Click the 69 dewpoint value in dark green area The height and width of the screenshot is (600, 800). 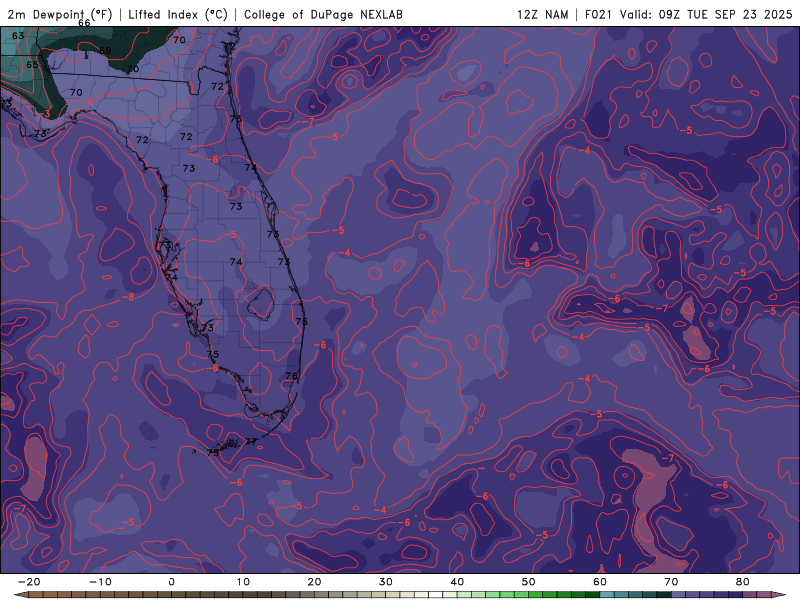tap(105, 51)
